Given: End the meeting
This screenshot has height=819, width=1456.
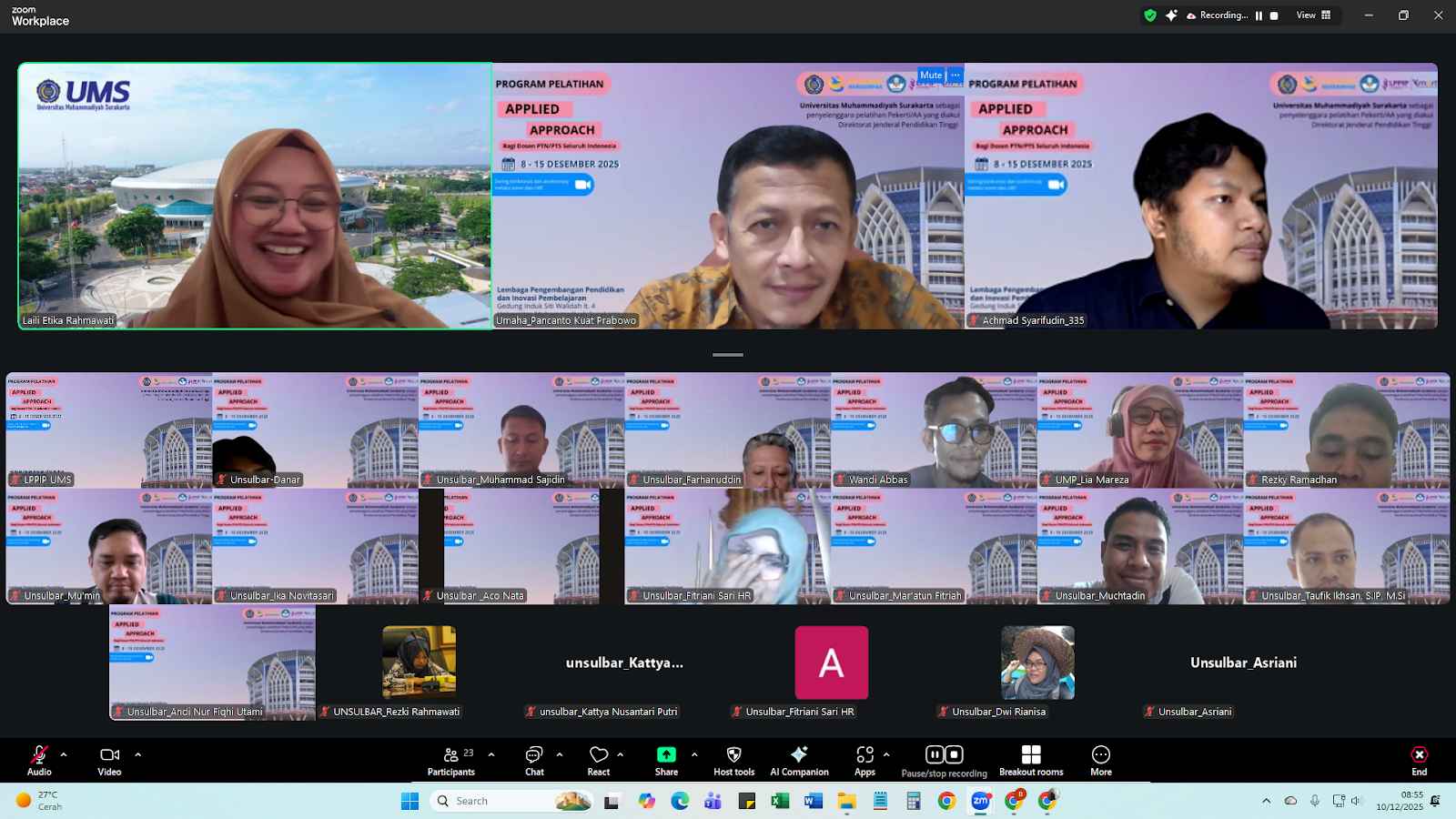Looking at the screenshot, I should [1419, 761].
